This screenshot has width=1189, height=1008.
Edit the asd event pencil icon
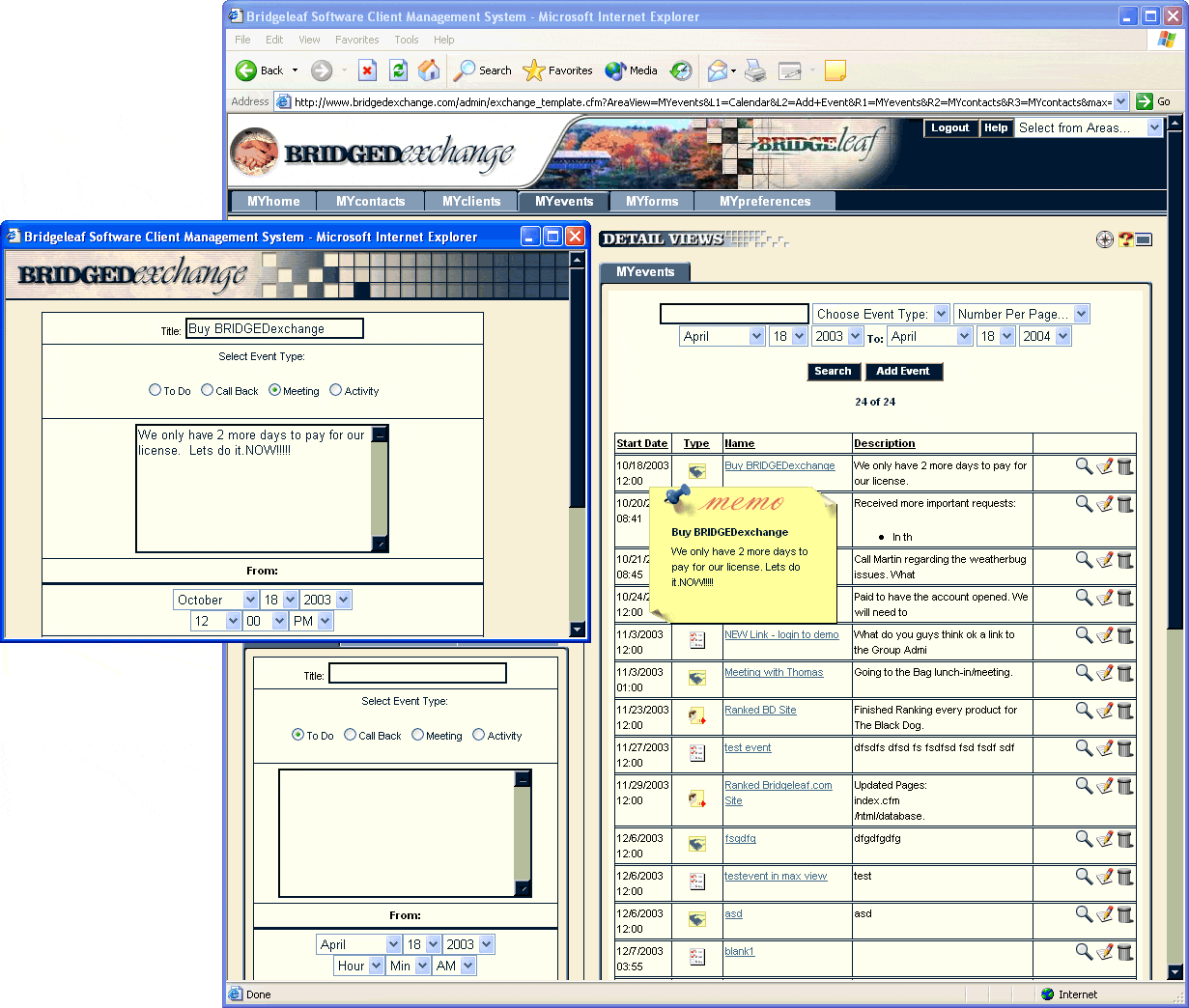click(x=1105, y=914)
